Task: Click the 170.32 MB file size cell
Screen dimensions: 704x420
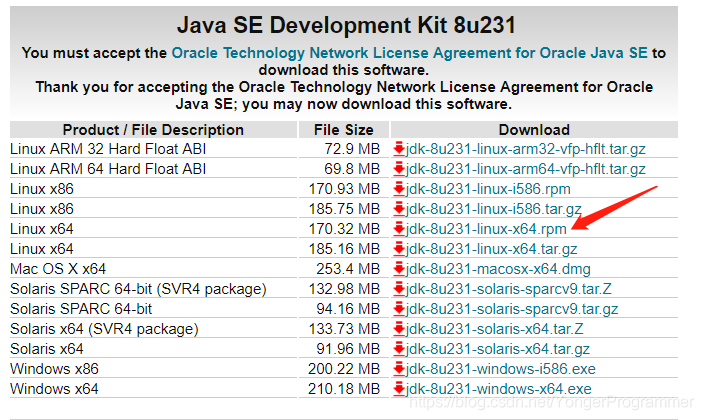Action: [344, 229]
